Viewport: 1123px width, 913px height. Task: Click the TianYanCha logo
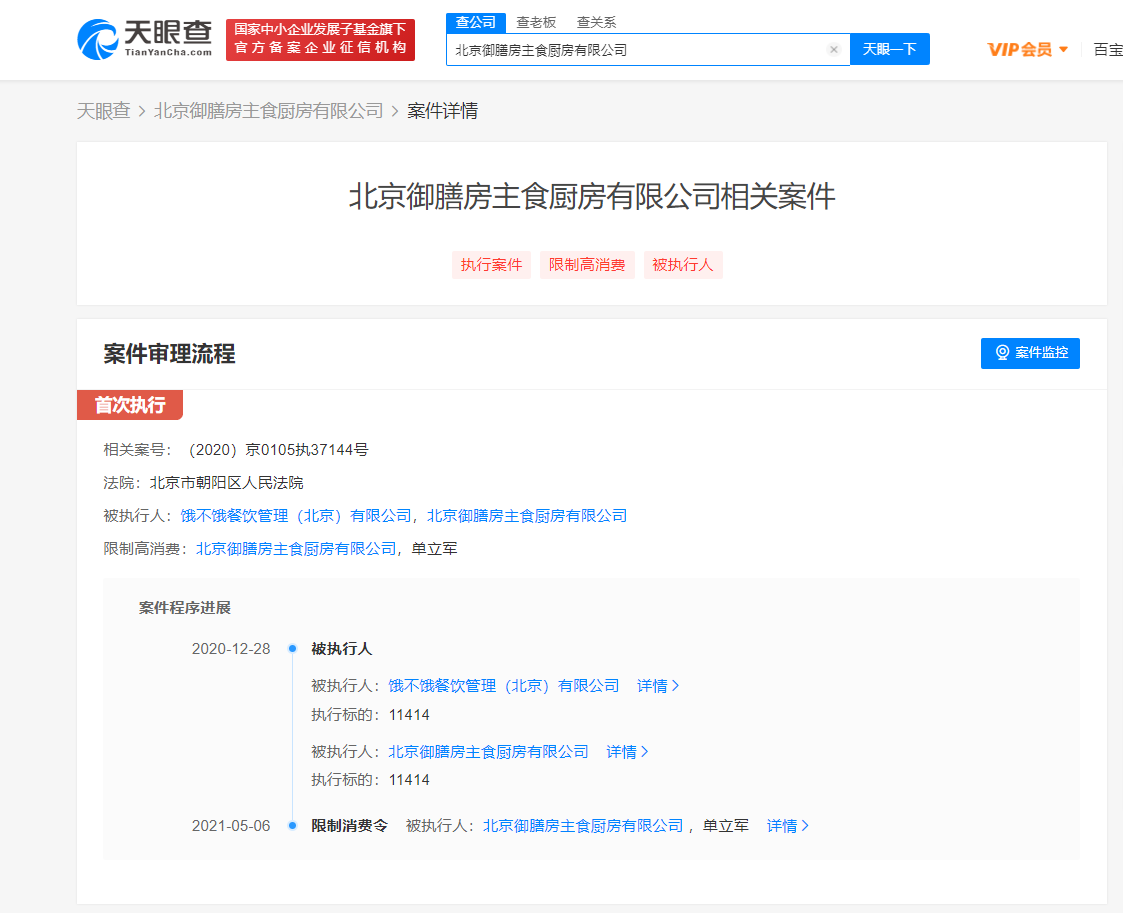145,39
